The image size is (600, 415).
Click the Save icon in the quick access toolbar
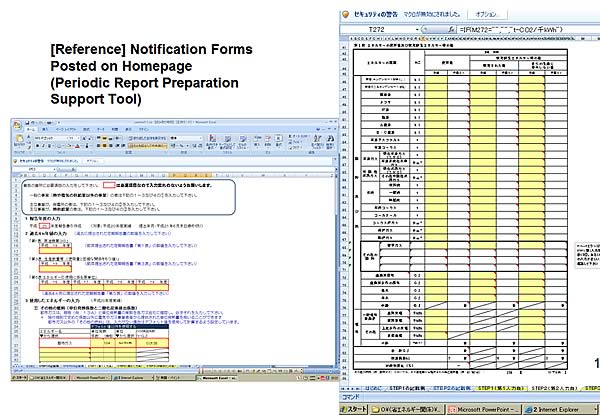[x=28, y=123]
